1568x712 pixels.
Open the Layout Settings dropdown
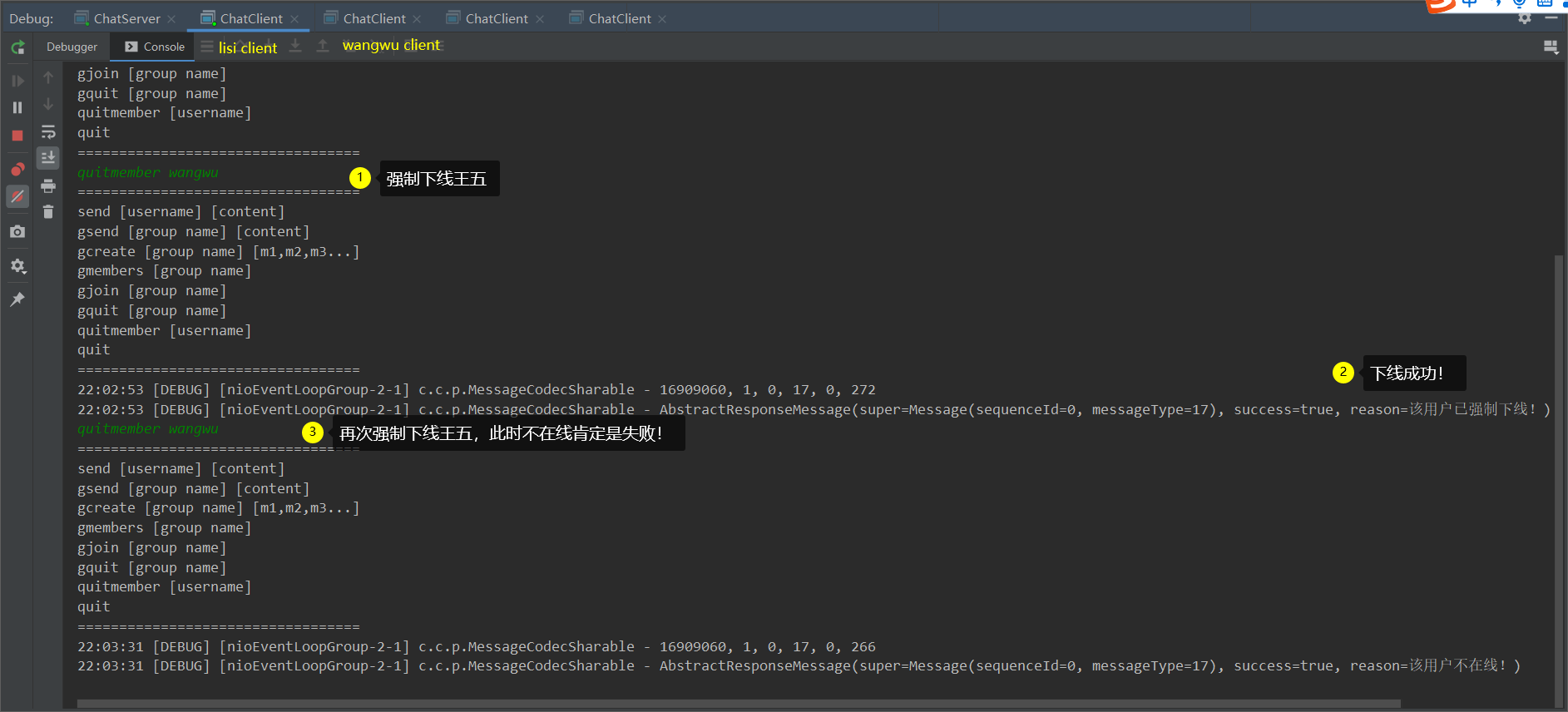pyautogui.click(x=1551, y=47)
